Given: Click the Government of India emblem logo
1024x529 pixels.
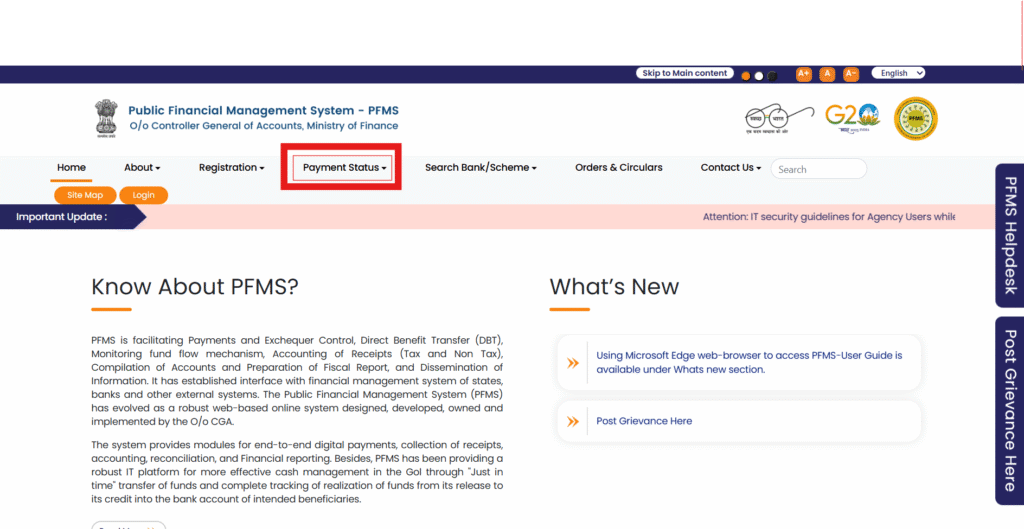Looking at the screenshot, I should click(105, 118).
